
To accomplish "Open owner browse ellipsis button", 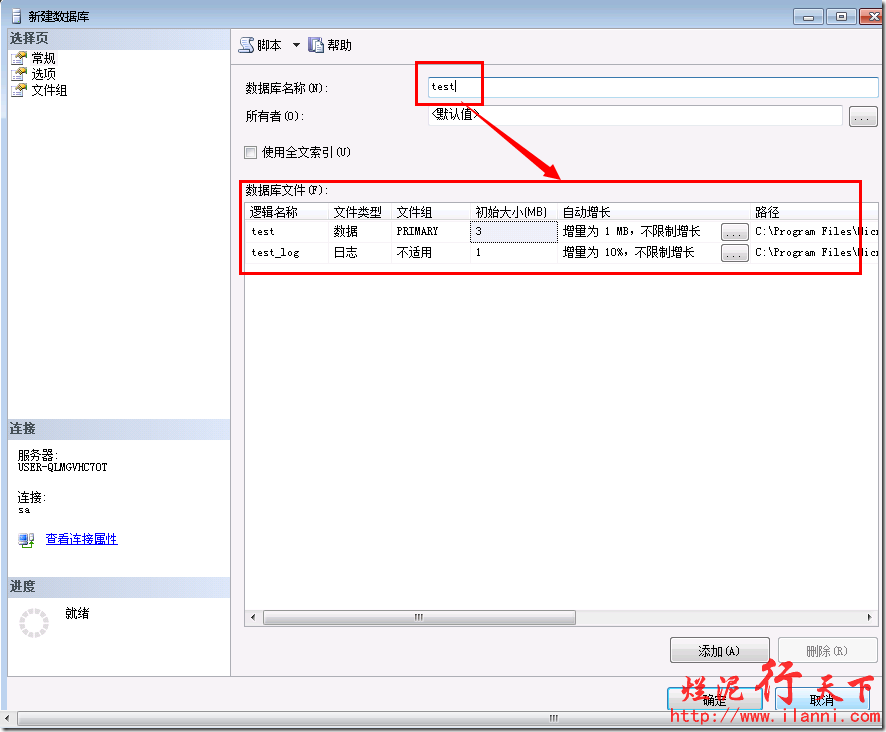I will tap(863, 117).
